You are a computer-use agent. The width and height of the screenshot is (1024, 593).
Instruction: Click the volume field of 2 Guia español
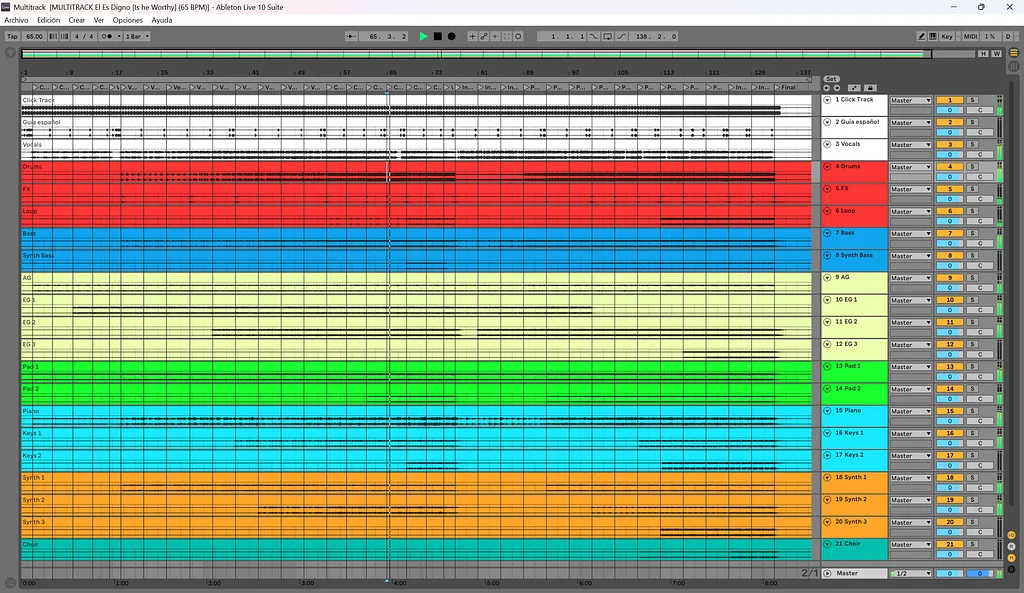[x=950, y=133]
